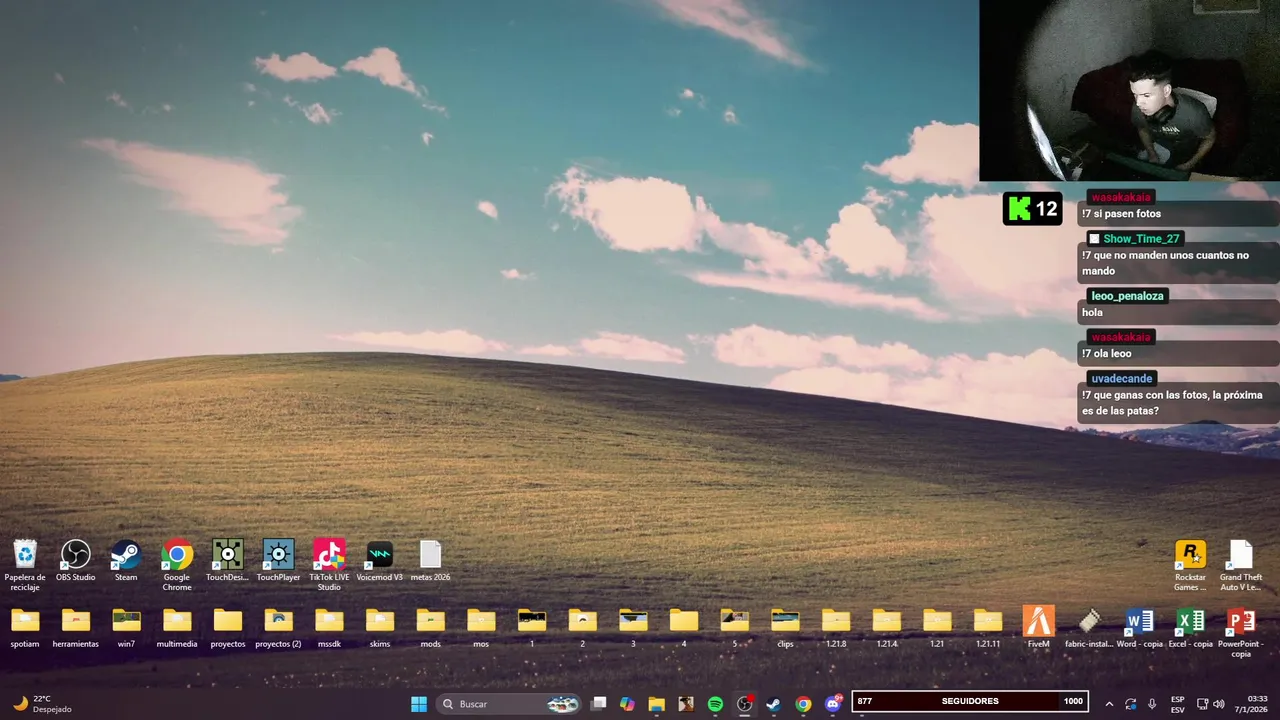This screenshot has width=1280, height=720.
Task: Select the folder named 1
Action: 532,627
